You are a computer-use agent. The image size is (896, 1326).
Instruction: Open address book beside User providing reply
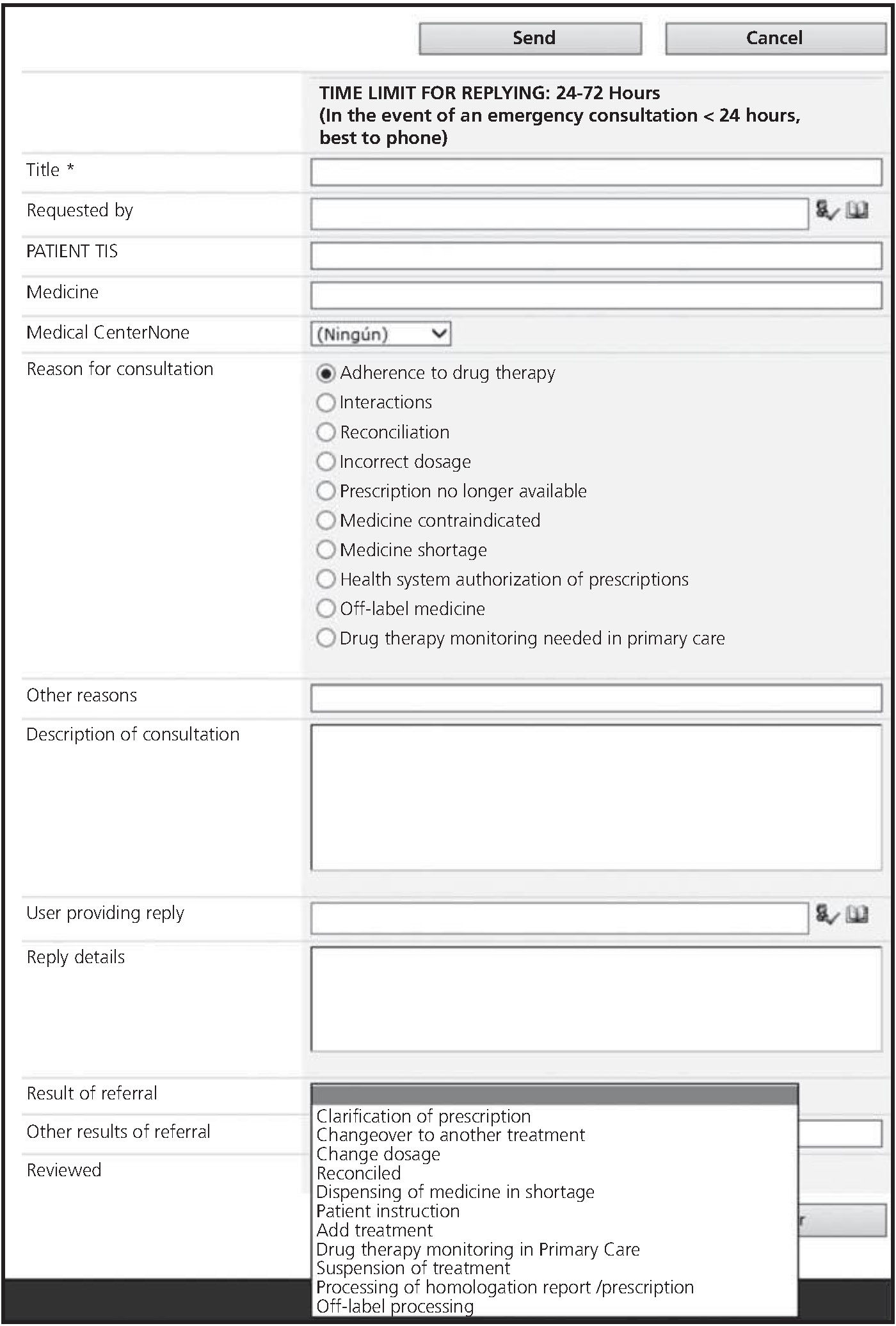point(857,915)
